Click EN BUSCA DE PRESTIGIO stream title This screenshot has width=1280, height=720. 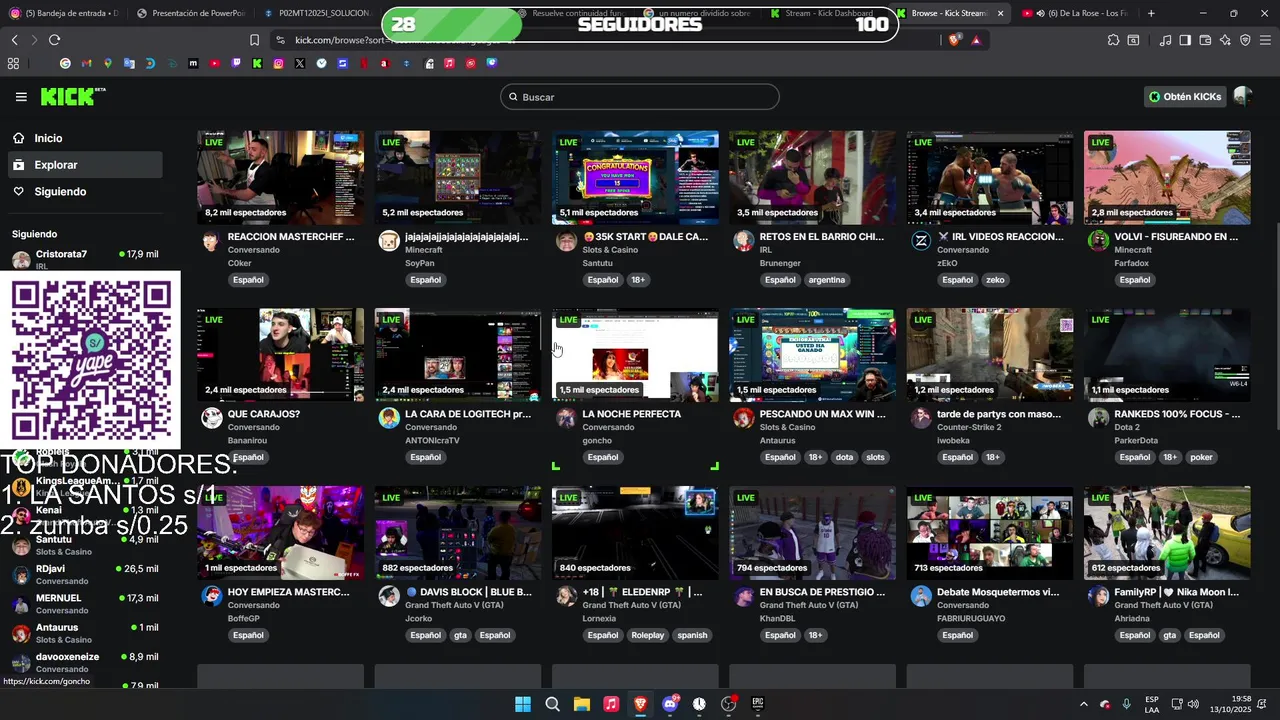click(822, 592)
